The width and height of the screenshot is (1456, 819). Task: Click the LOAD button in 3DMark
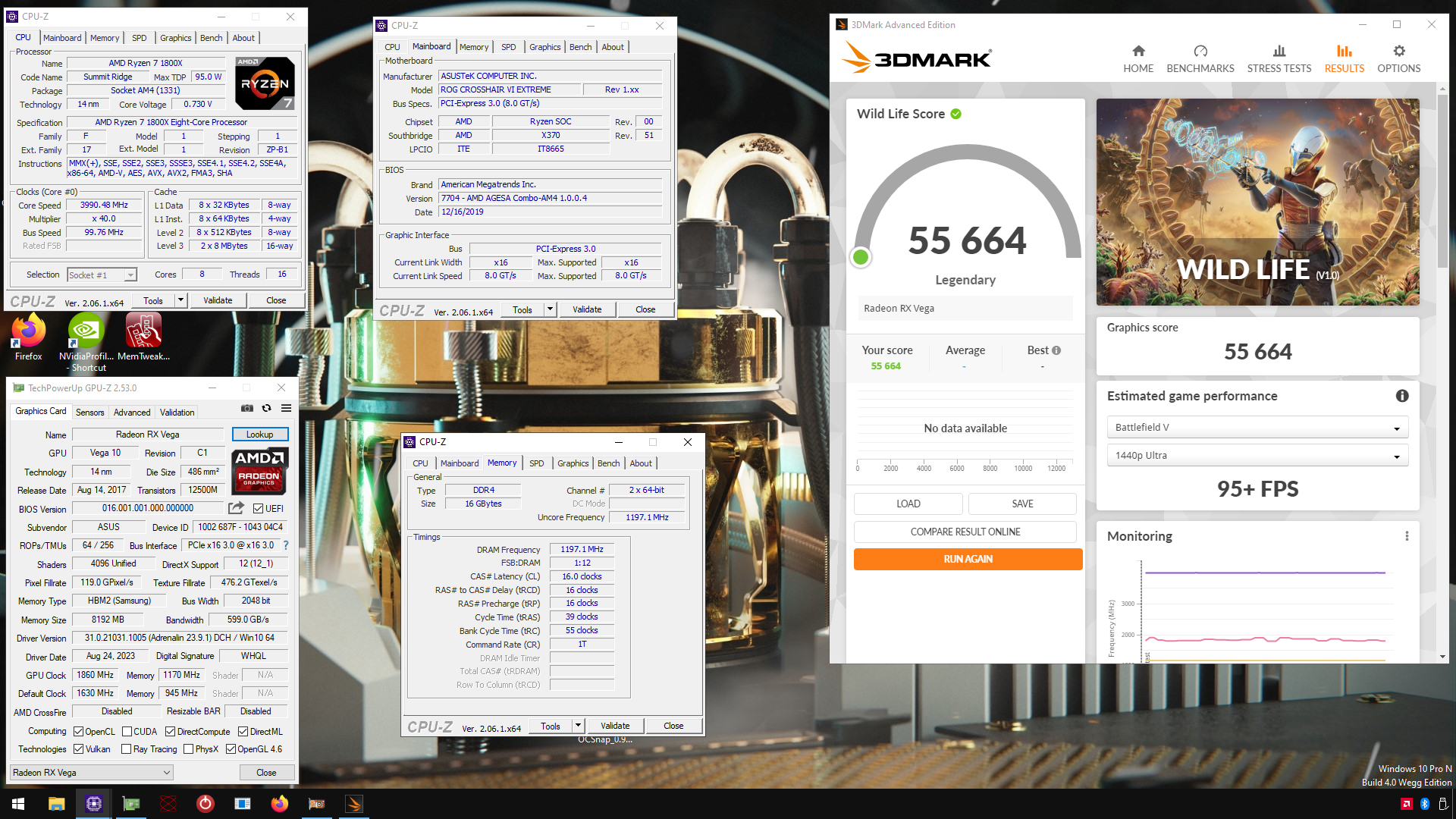[x=908, y=504]
